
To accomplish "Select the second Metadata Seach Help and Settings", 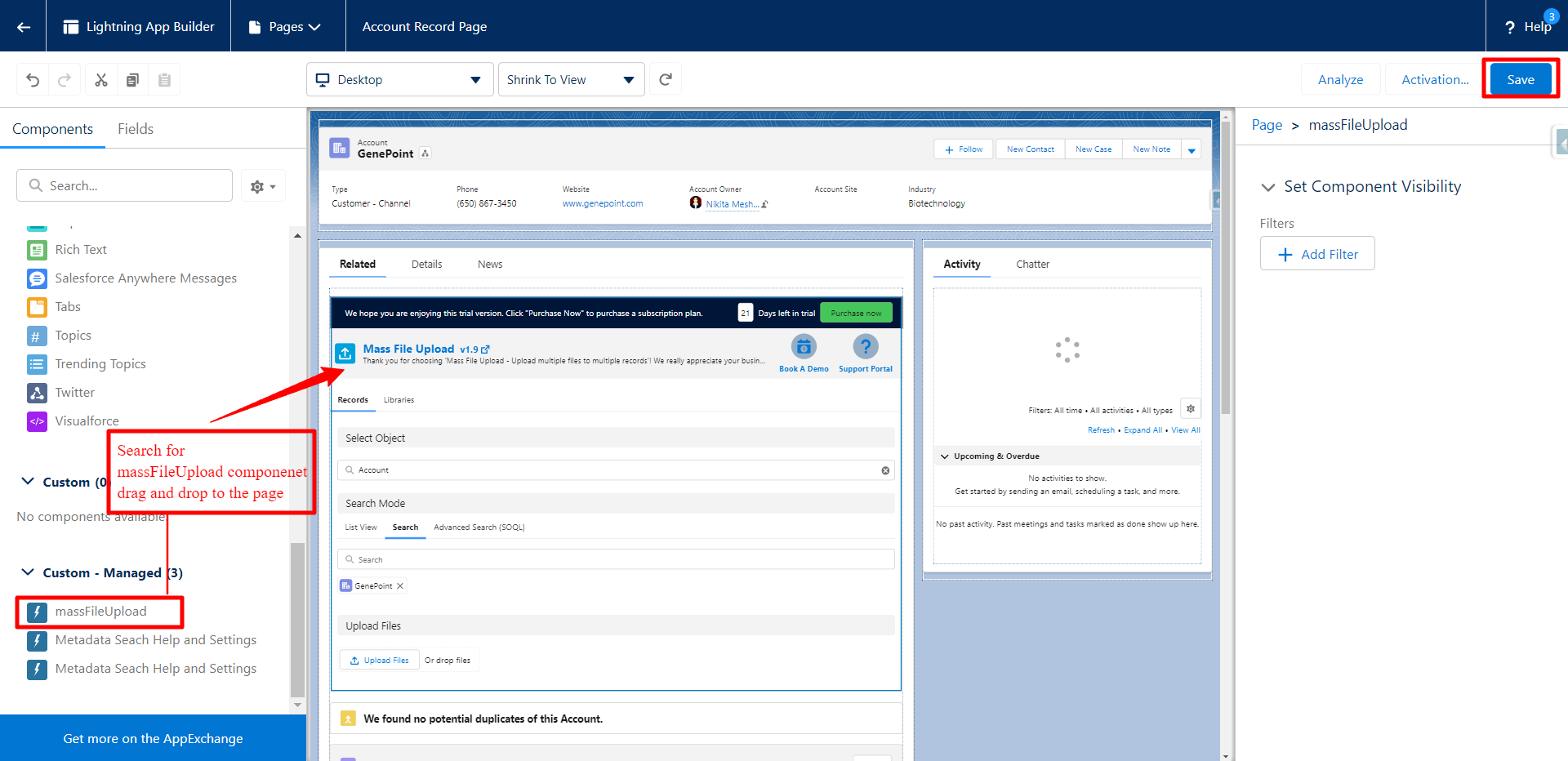I will coord(142,669).
